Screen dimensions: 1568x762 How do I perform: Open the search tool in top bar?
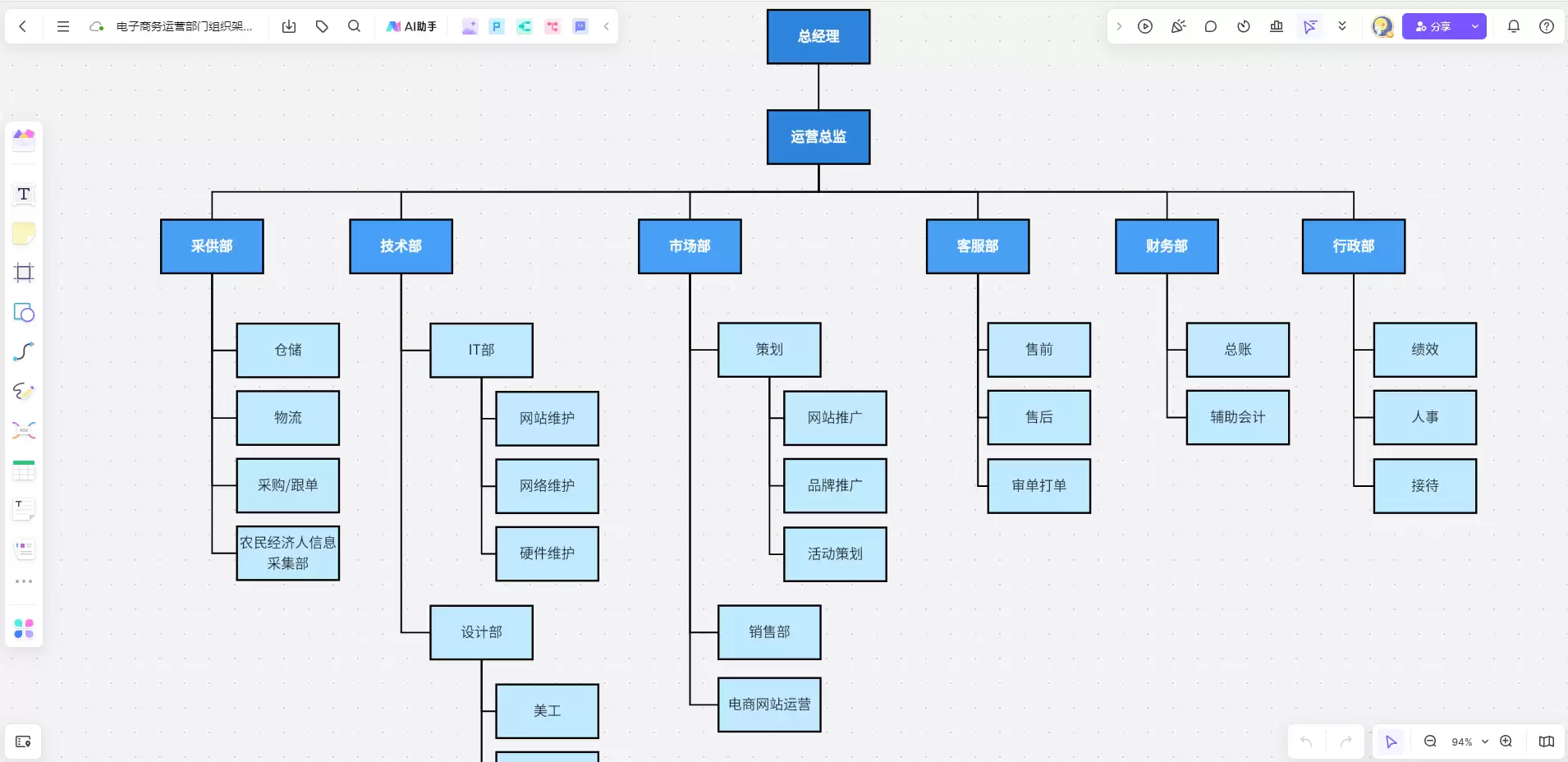click(x=354, y=26)
